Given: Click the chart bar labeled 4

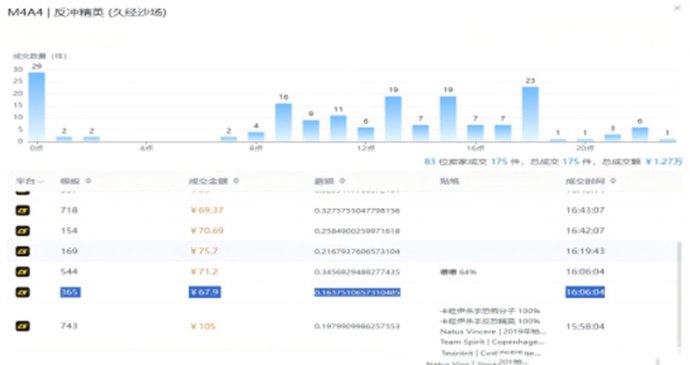Looking at the screenshot, I should [256, 136].
